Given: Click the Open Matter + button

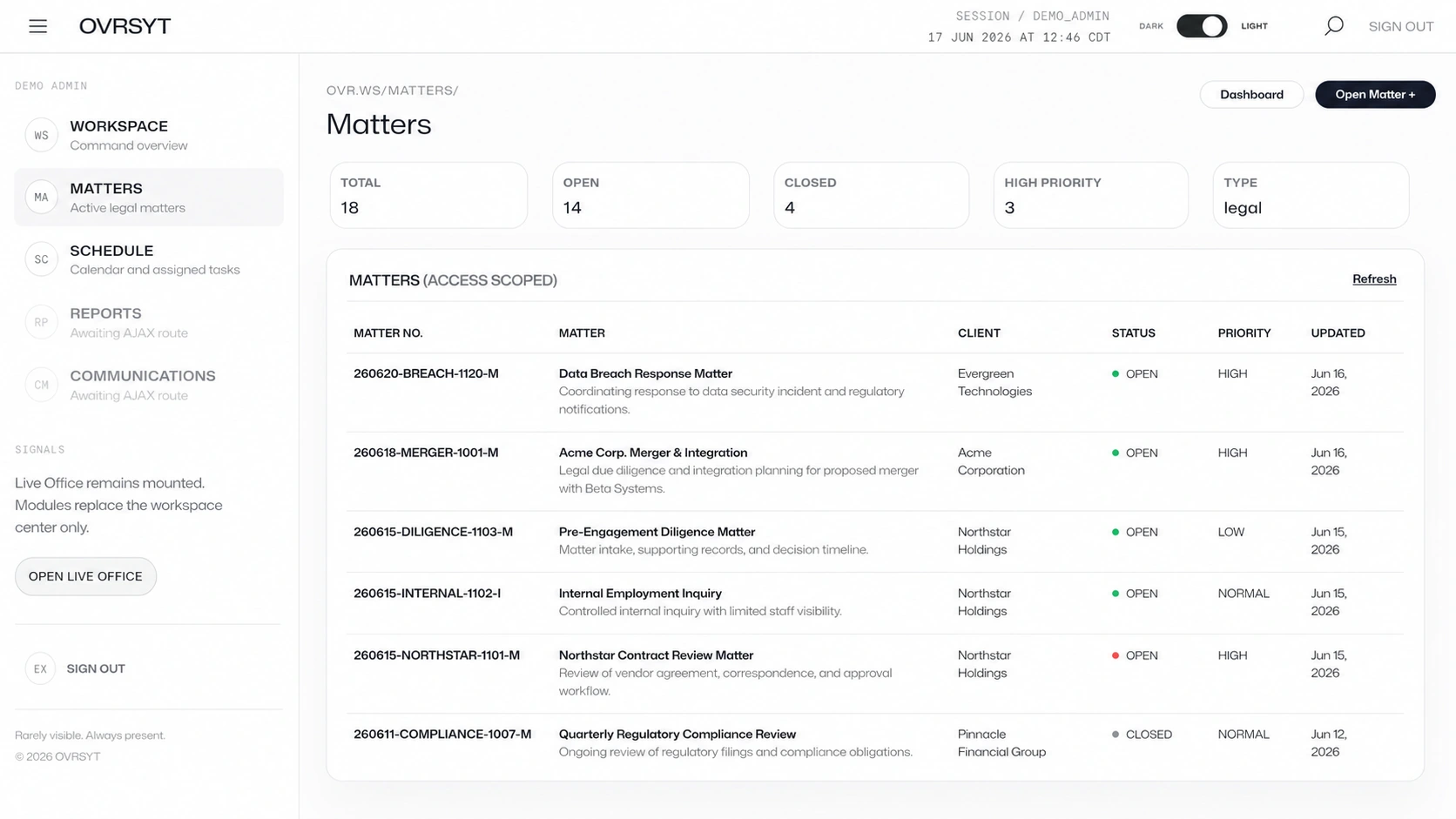Looking at the screenshot, I should click(x=1375, y=94).
